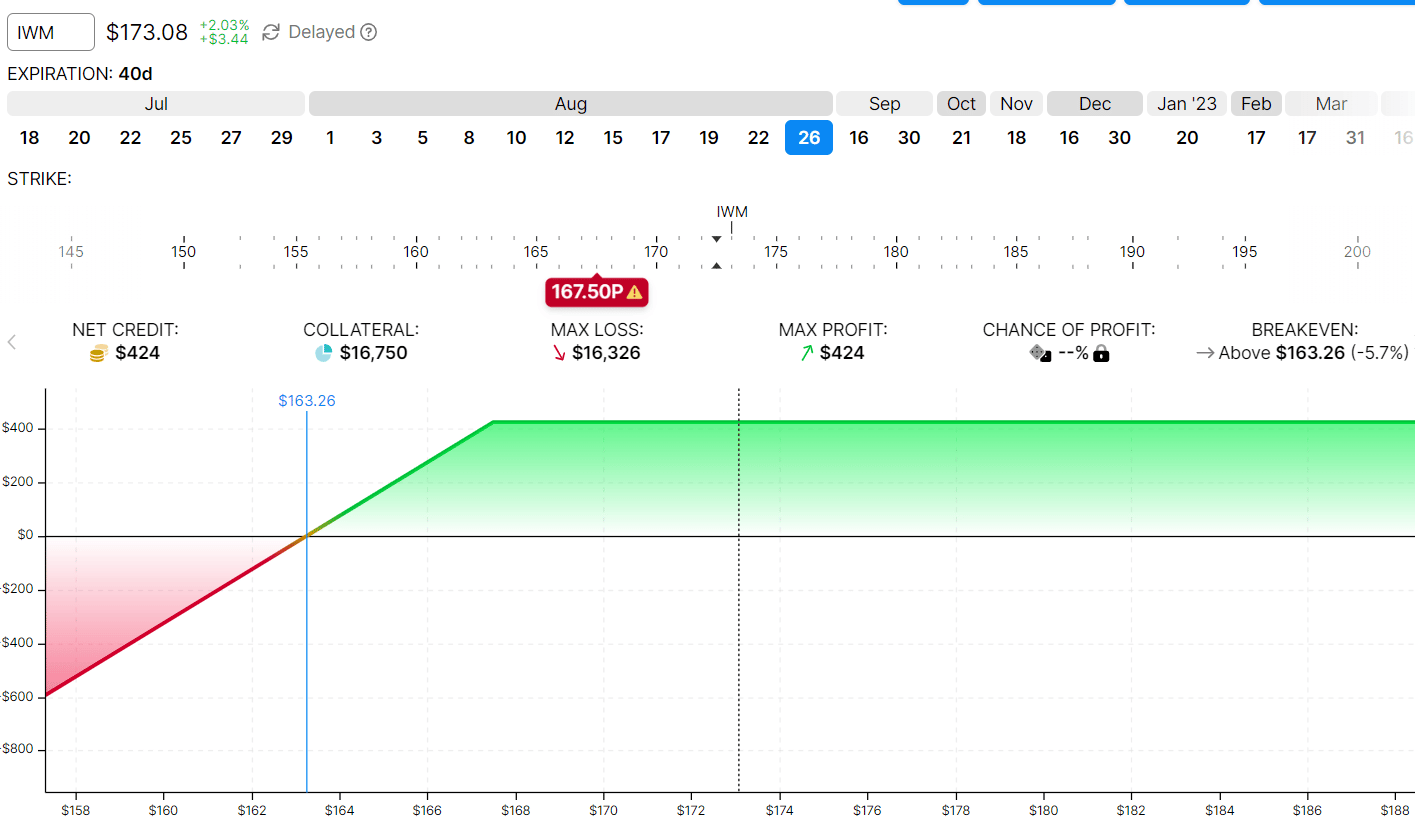
Task: Click the $400 y-axis chart label
Action: pos(17,429)
